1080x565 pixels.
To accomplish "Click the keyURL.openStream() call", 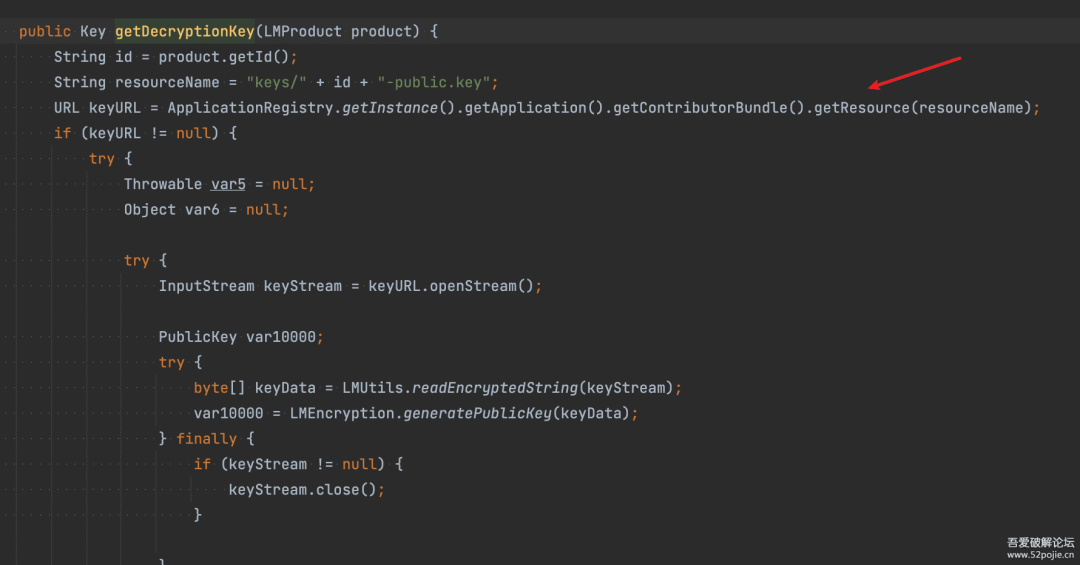I will (x=450, y=286).
